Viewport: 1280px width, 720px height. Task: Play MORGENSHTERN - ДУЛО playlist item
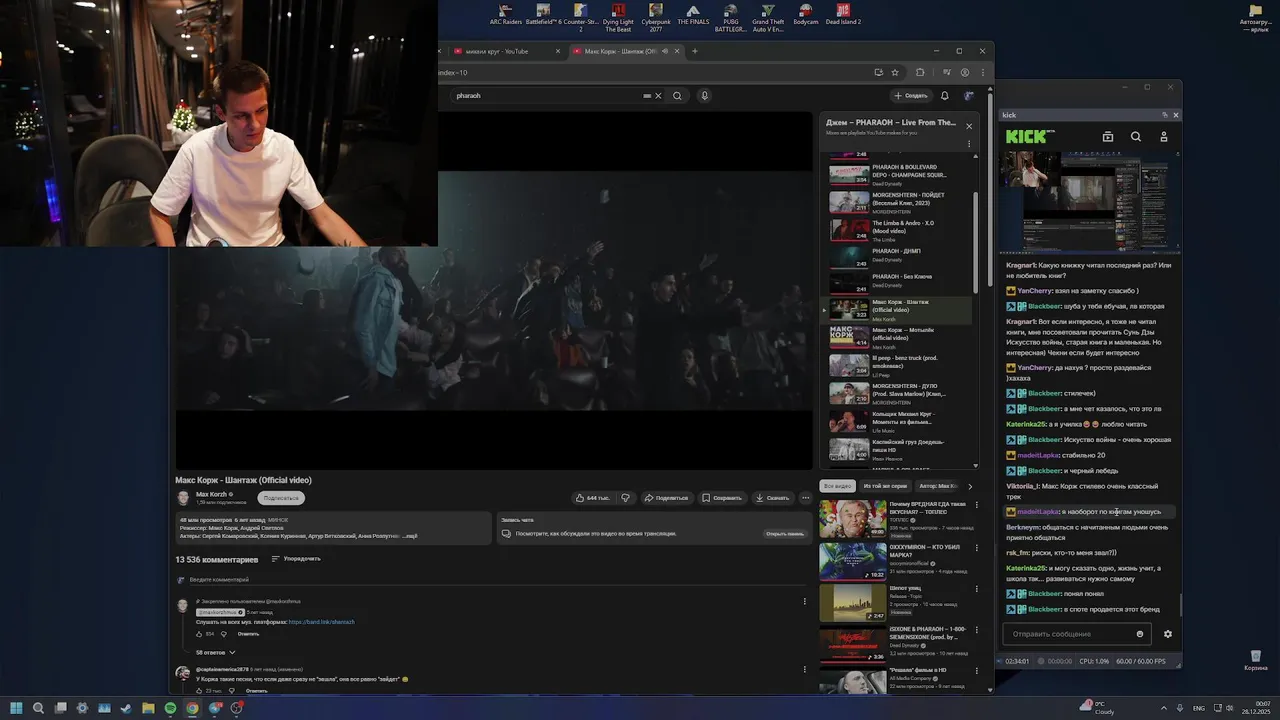point(895,393)
